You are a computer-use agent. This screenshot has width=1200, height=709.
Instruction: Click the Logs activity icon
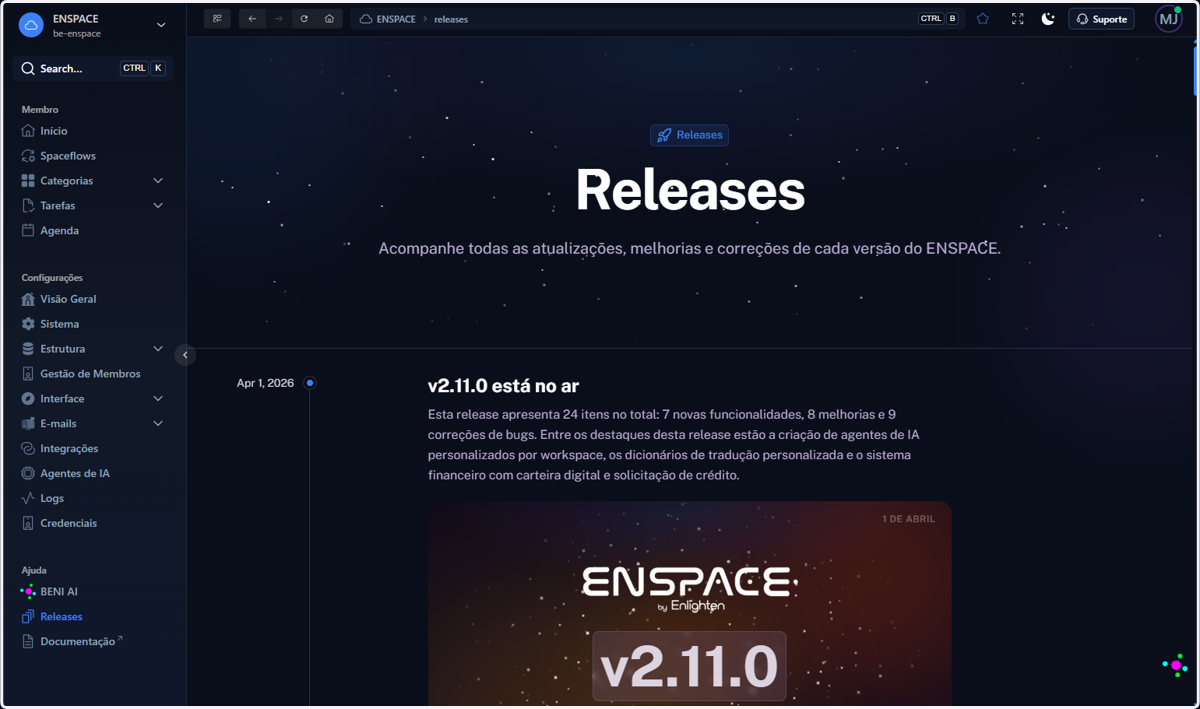[x=28, y=498]
